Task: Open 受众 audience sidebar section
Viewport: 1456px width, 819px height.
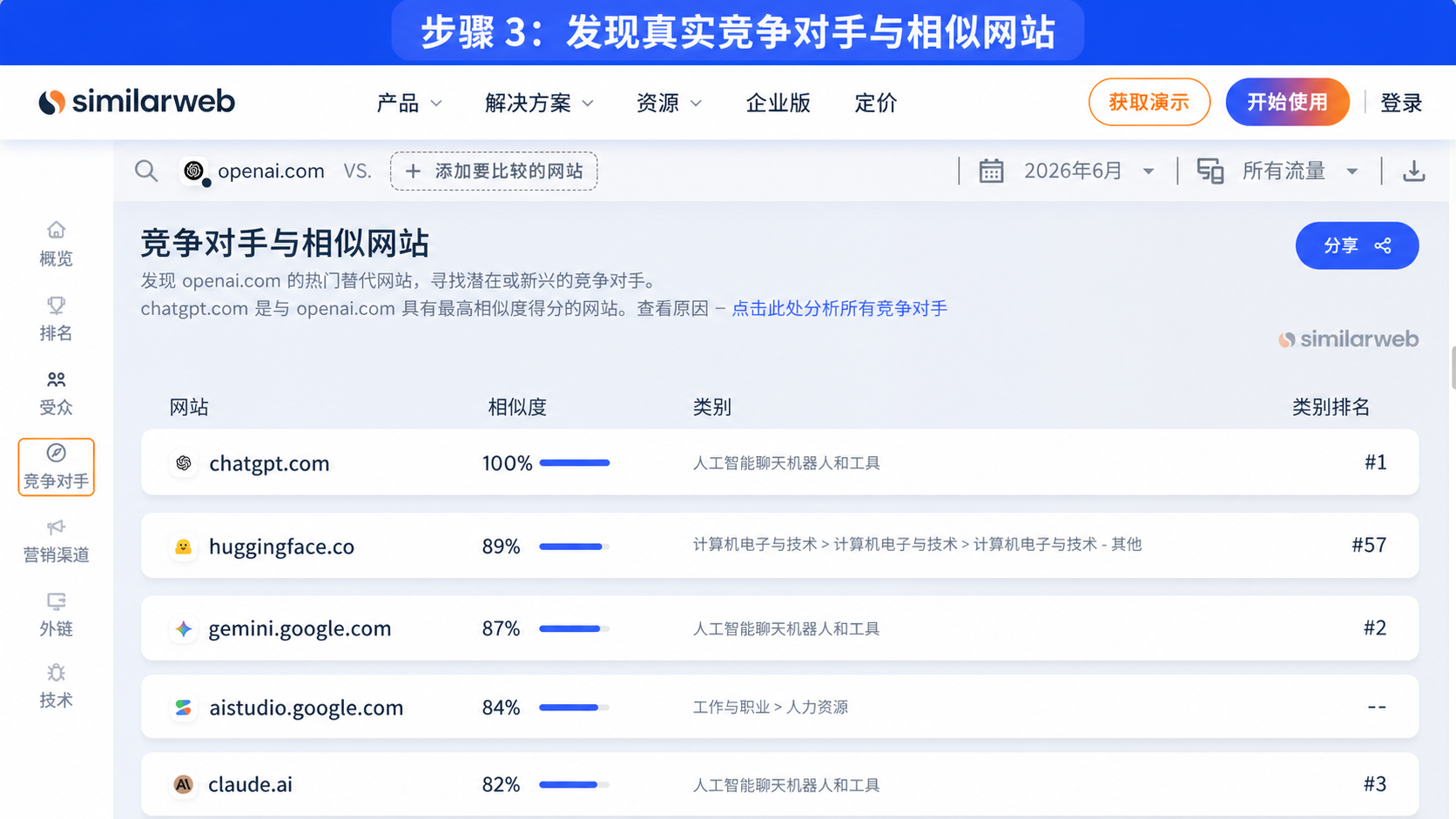Action: click(x=56, y=393)
